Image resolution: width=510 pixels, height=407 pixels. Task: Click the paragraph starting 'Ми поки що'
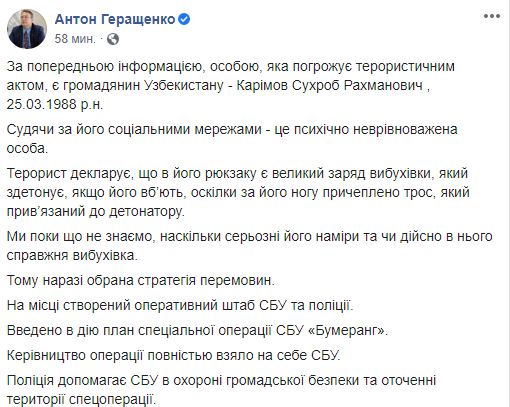tap(249, 246)
